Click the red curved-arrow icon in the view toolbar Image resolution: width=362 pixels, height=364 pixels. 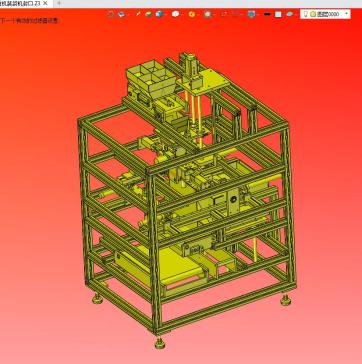pyautogui.click(x=111, y=14)
